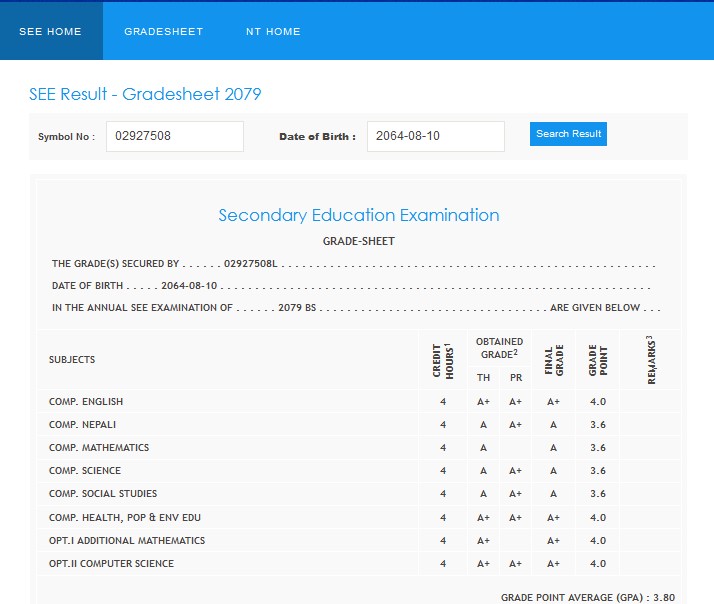Click the COMP. SCIENCE subject name

click(x=85, y=471)
